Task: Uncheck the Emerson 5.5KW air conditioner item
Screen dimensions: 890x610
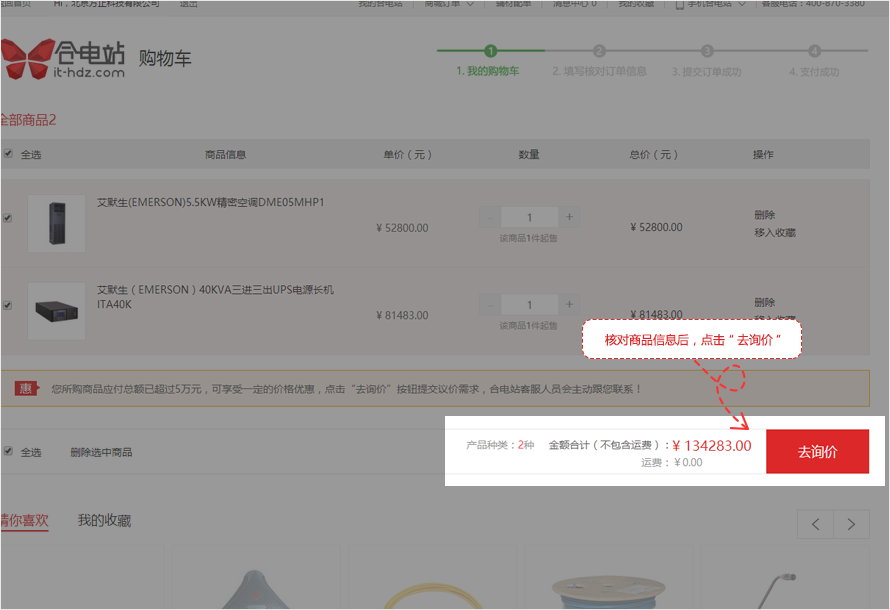Action: coord(8,218)
